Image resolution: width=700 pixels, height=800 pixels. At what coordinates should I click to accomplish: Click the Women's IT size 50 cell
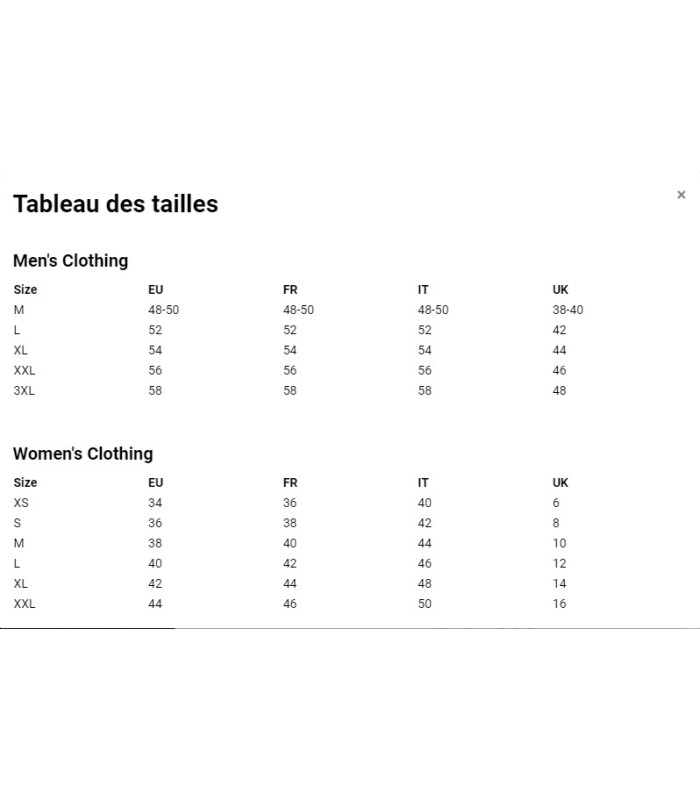tap(425, 604)
